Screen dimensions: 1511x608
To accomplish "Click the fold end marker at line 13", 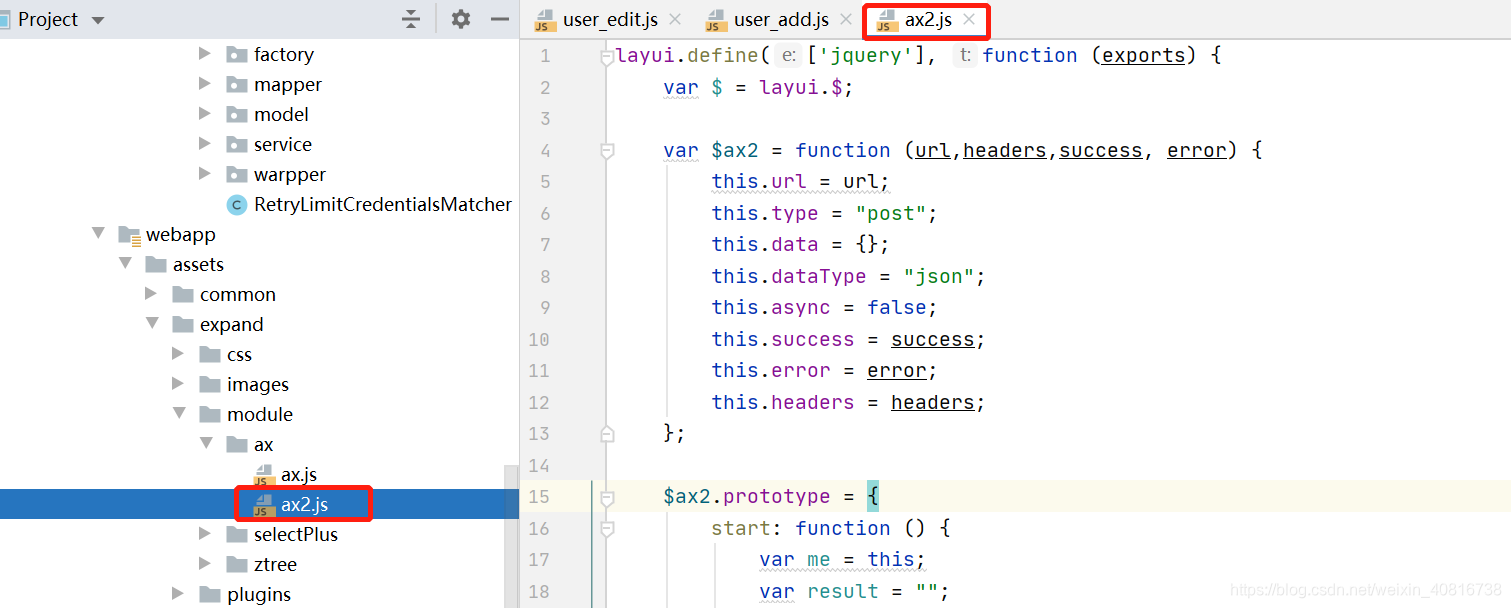I will (x=606, y=433).
